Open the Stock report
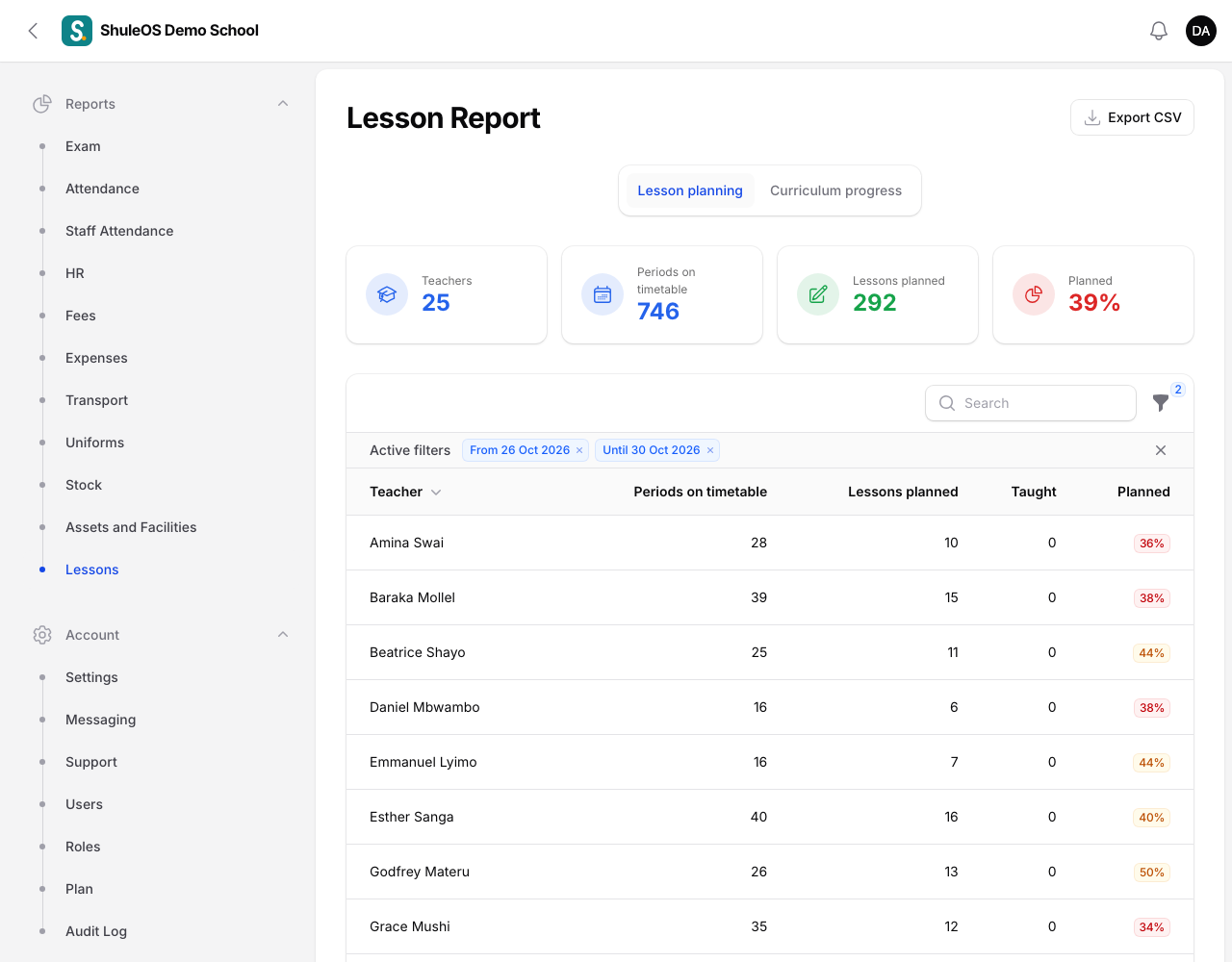1232x962 pixels. [x=84, y=485]
